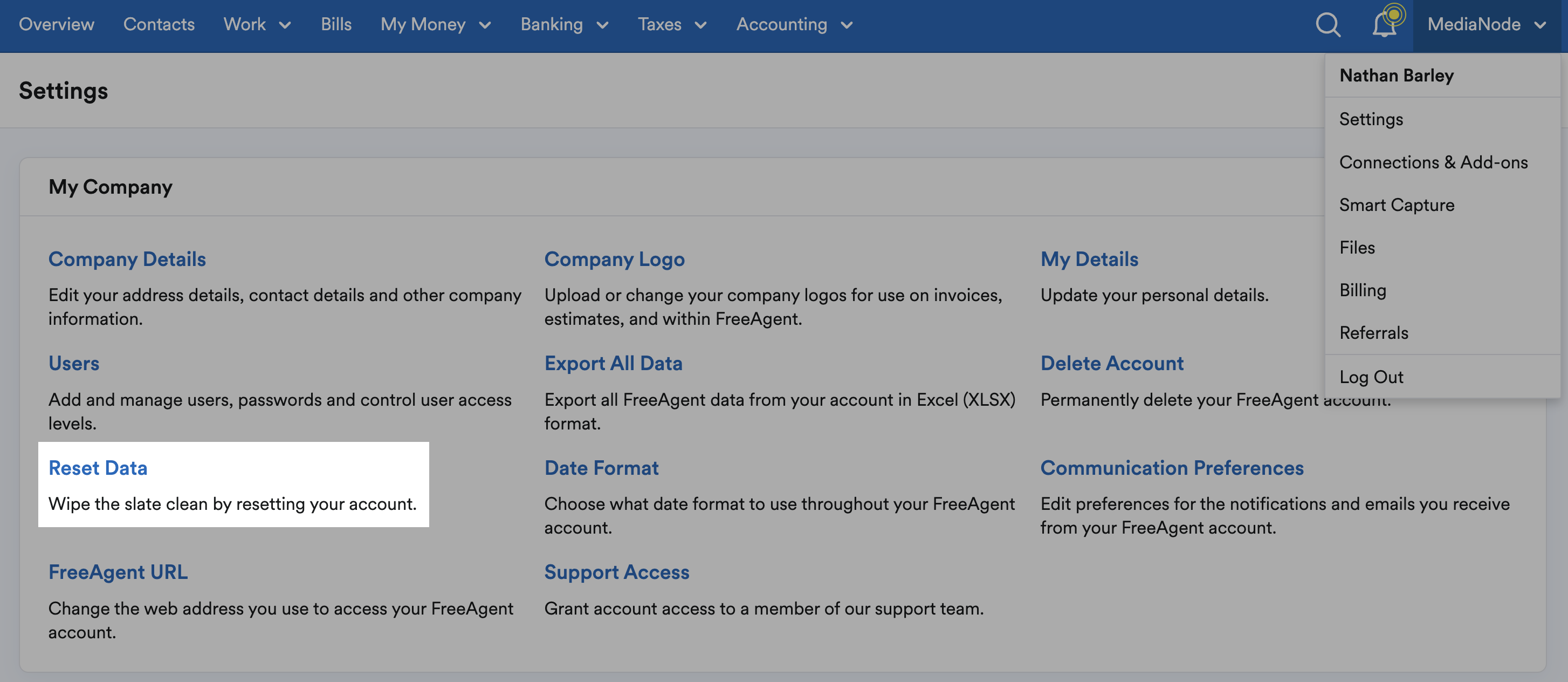The width and height of the screenshot is (1568, 682).
Task: Click "Grant account access" description text
Action: (764, 609)
